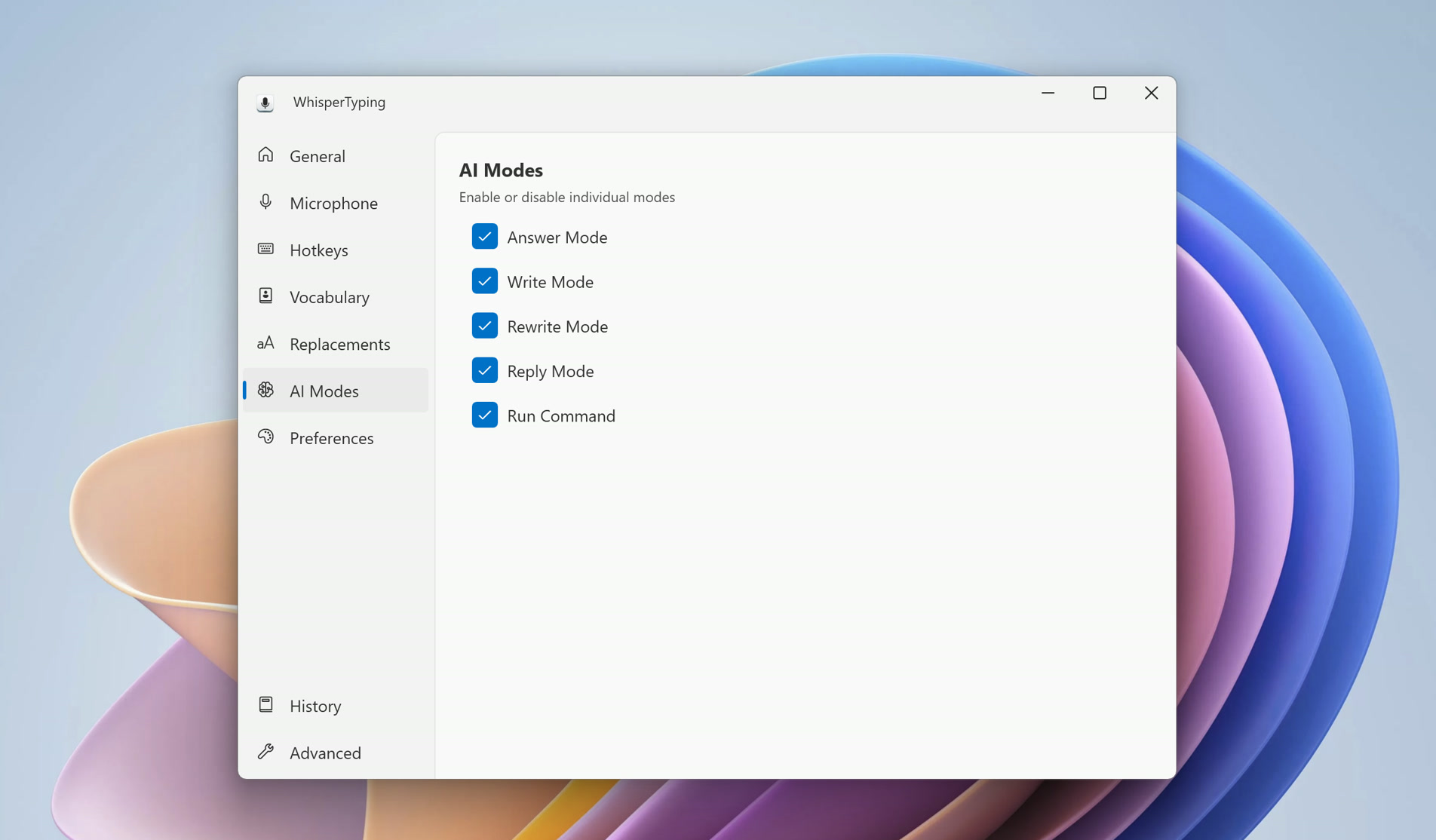The image size is (1436, 840).
Task: Click the Microphone icon in sidebar
Action: 265,201
